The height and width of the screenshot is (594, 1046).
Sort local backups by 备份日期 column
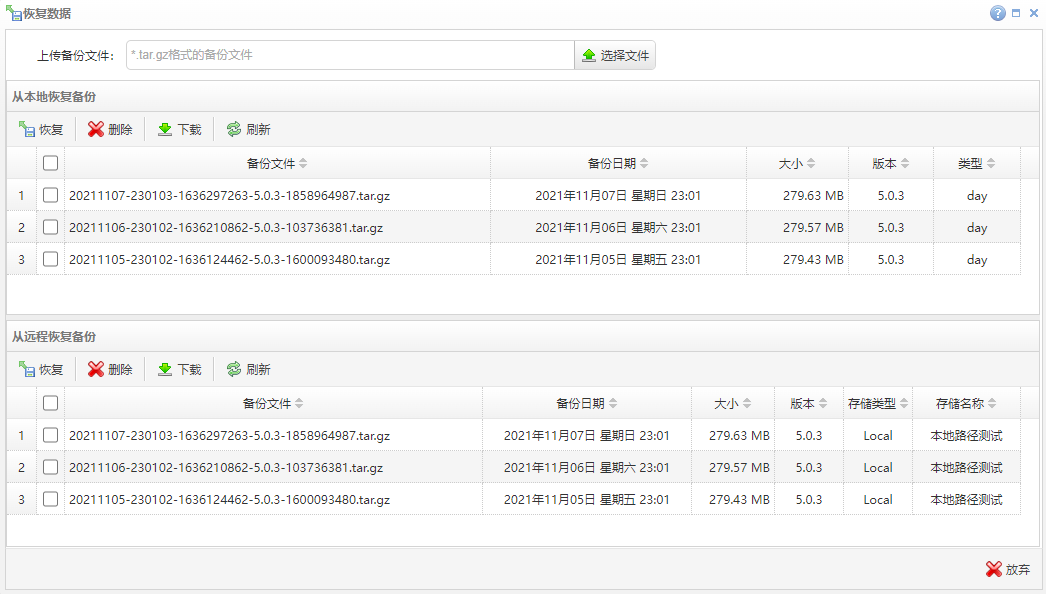tap(617, 163)
